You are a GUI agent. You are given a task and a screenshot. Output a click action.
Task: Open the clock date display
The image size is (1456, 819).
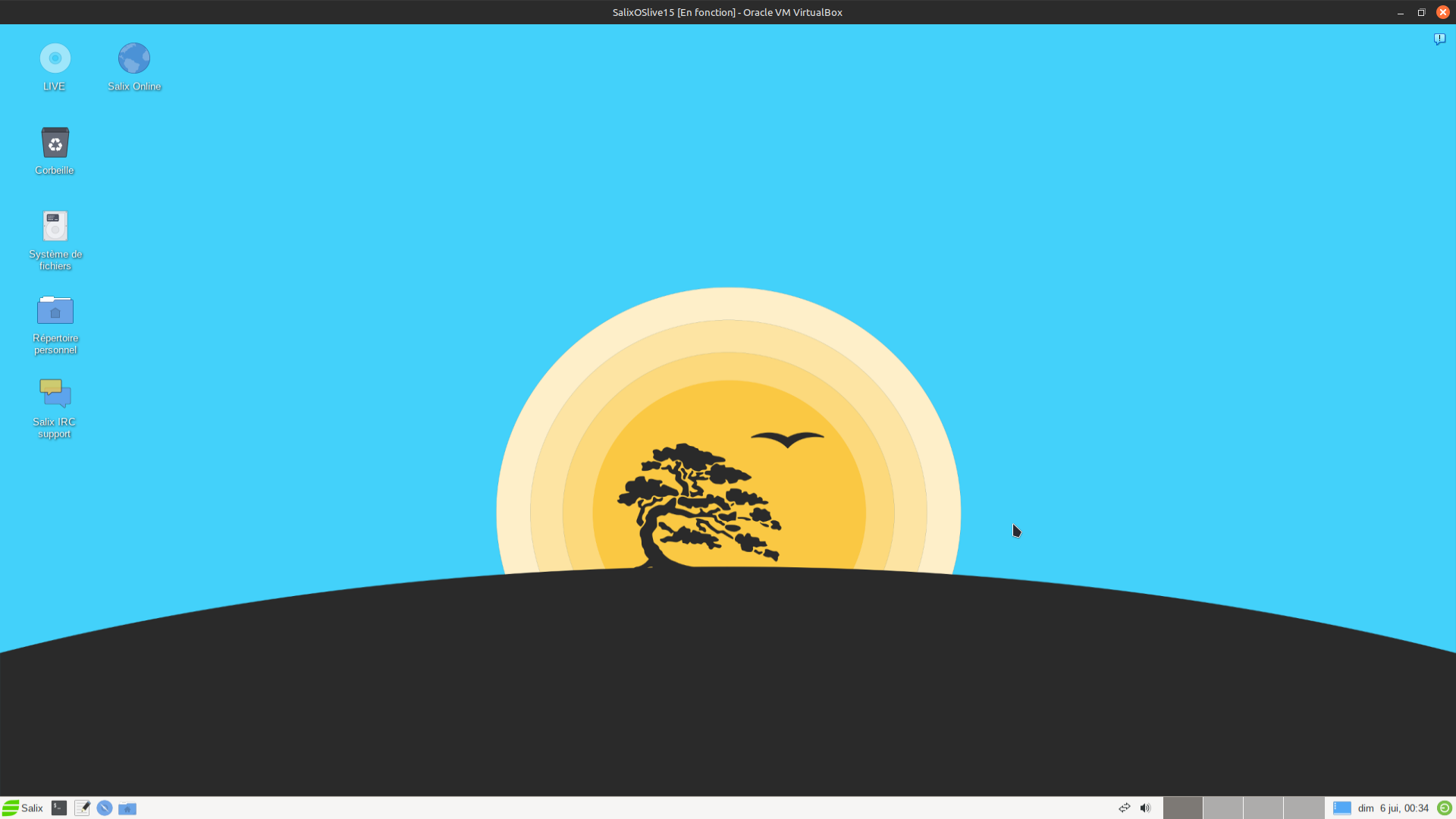(1393, 808)
